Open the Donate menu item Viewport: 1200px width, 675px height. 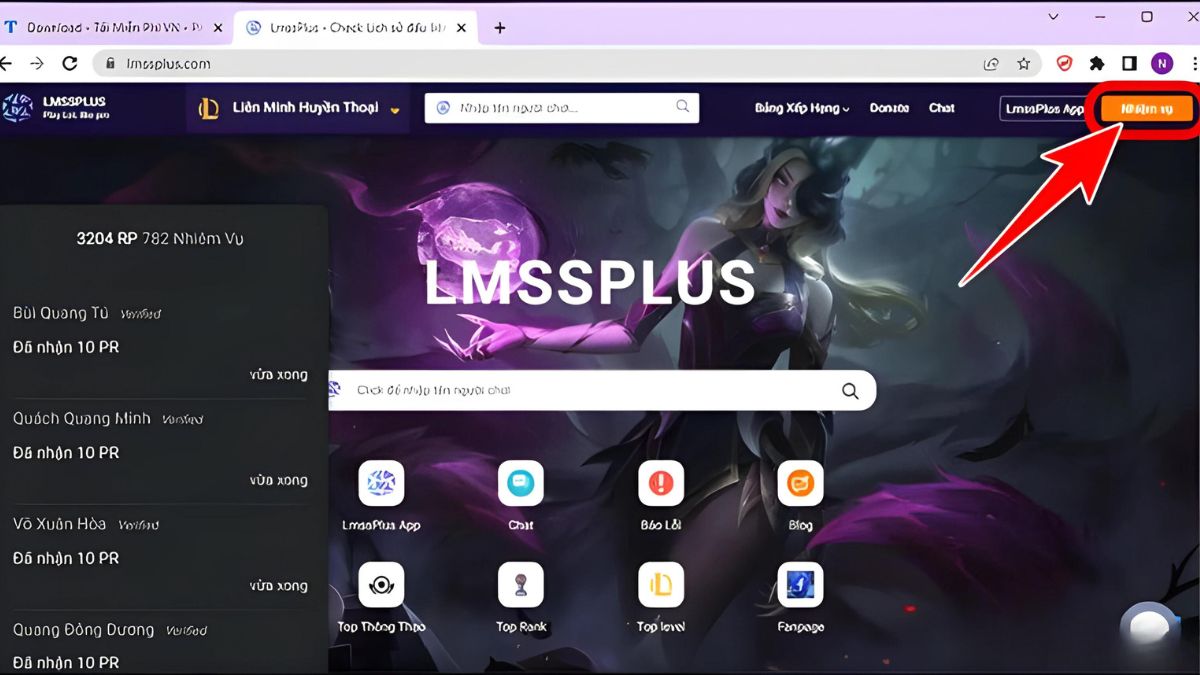tap(889, 107)
